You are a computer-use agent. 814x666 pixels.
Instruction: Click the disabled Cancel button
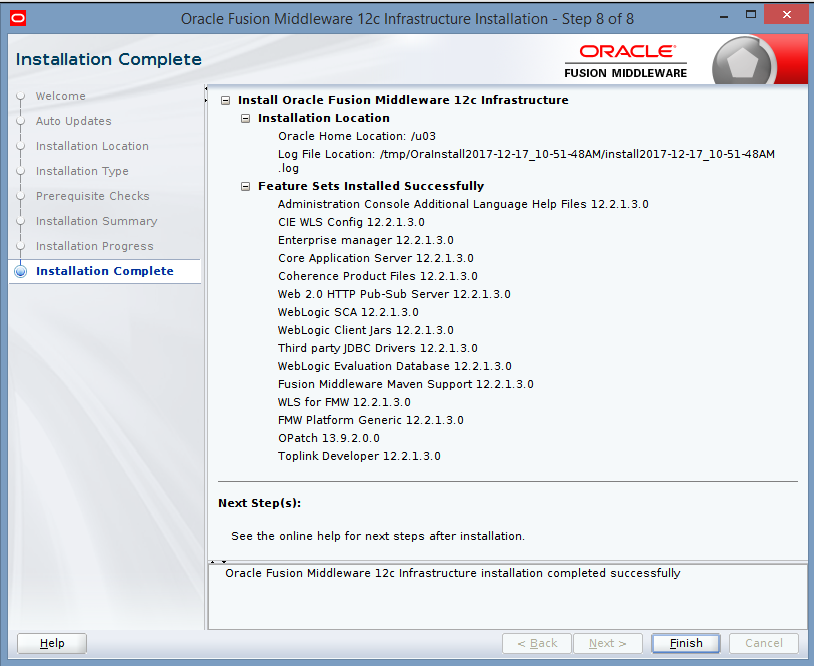764,643
